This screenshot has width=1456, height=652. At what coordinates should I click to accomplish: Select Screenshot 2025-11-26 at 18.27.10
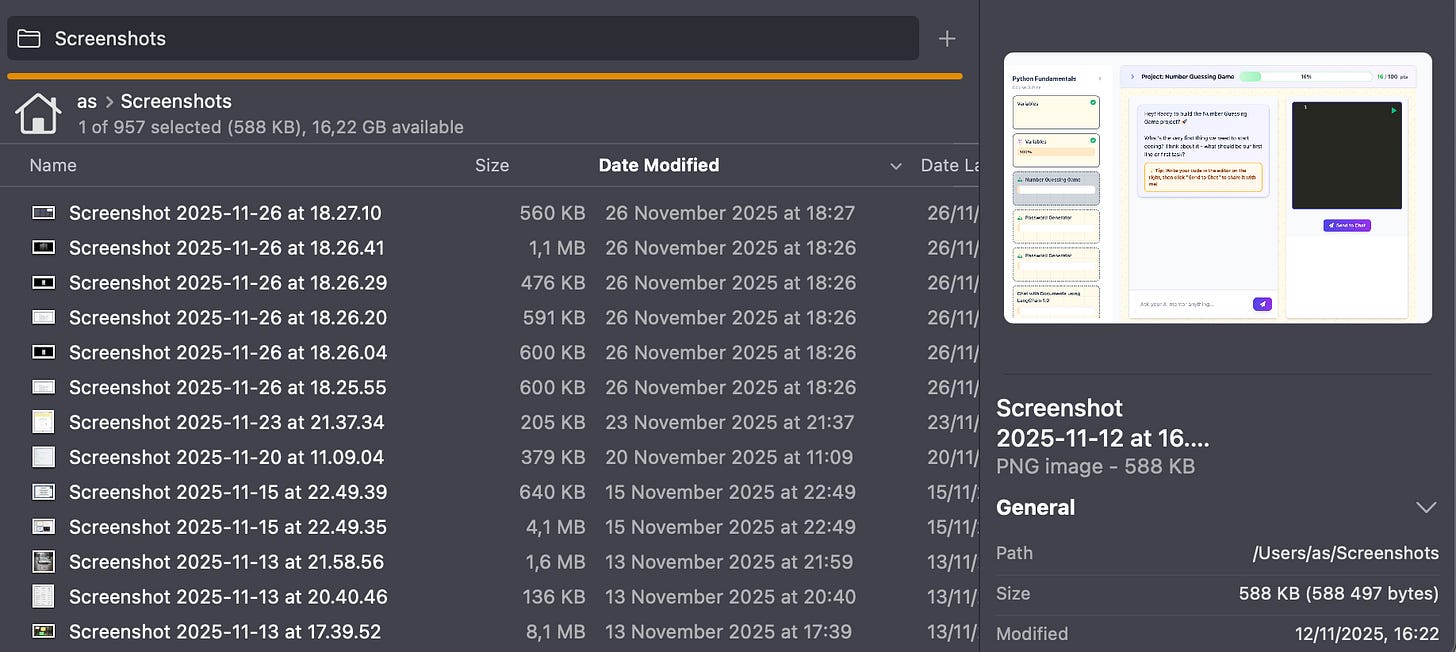pos(225,213)
